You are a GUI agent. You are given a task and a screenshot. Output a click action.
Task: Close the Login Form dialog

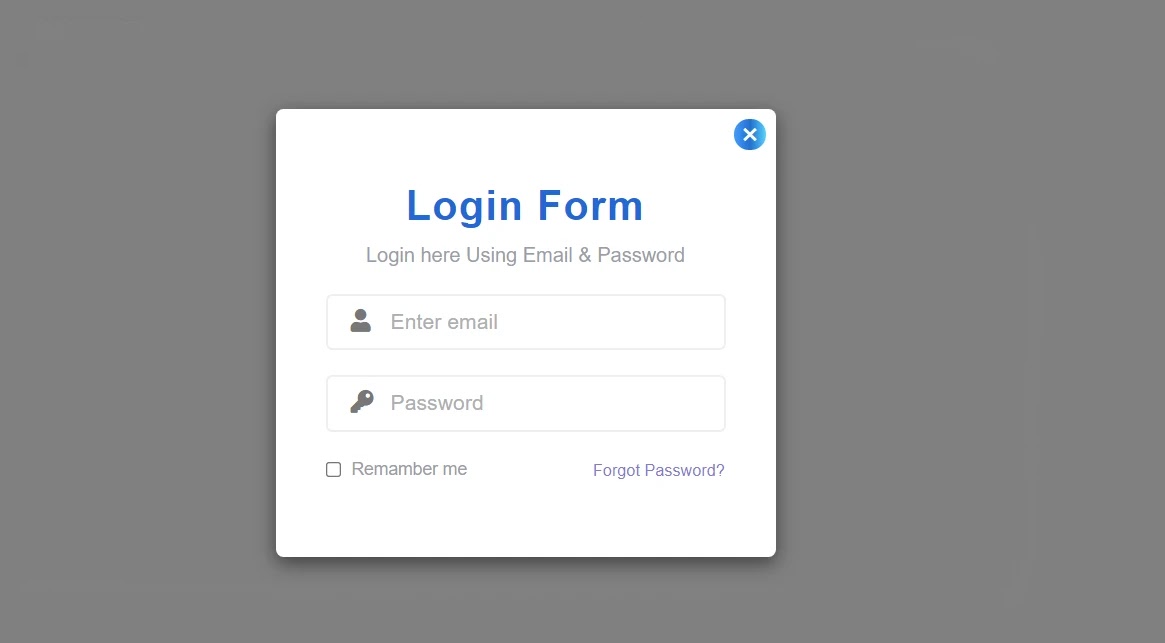point(750,135)
